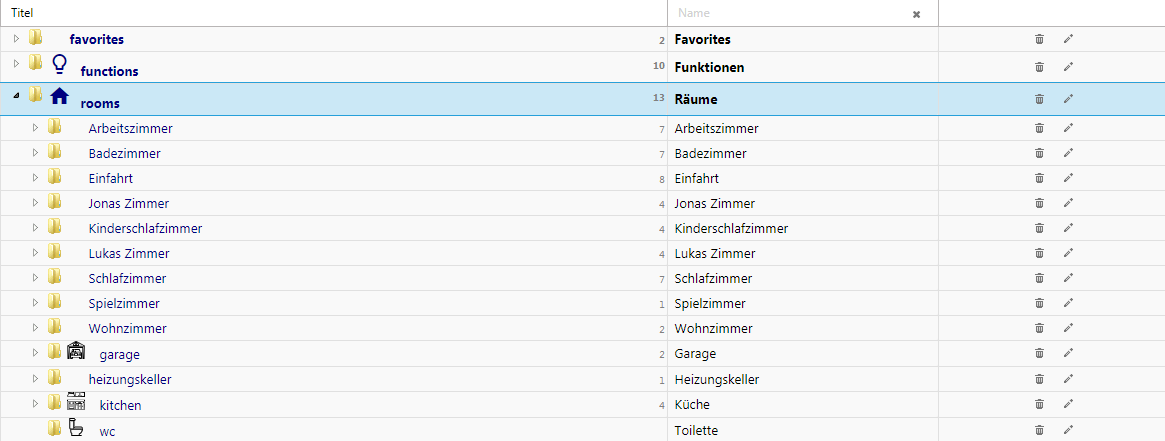Clear the Name filter field
Viewport: 1165px width, 441px height.
tap(916, 14)
